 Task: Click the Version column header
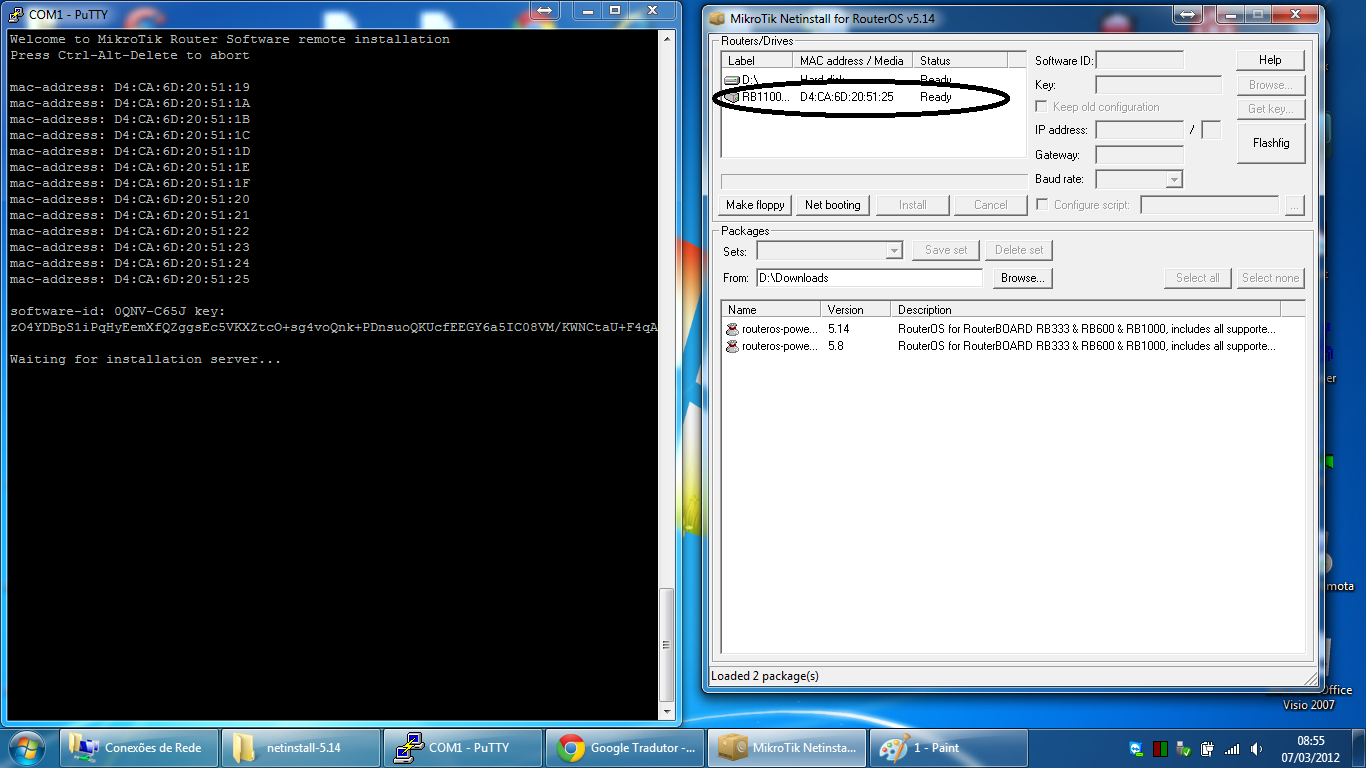(x=856, y=310)
